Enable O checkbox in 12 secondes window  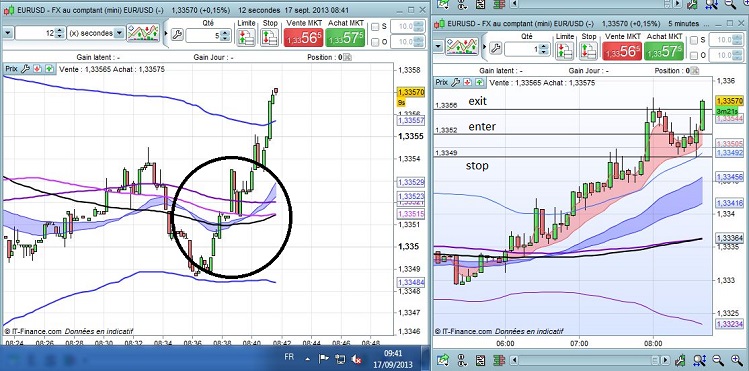(375, 42)
